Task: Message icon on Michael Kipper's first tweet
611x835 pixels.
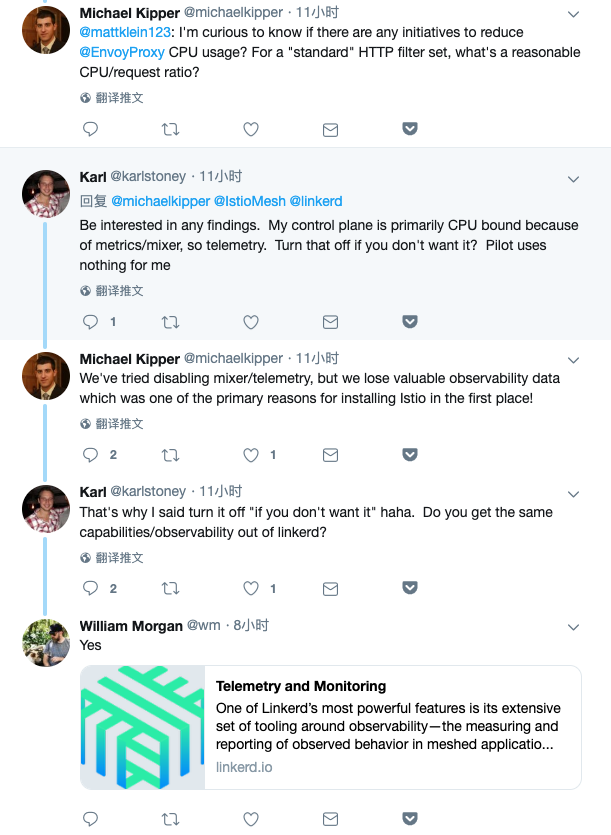Action: click(x=330, y=129)
